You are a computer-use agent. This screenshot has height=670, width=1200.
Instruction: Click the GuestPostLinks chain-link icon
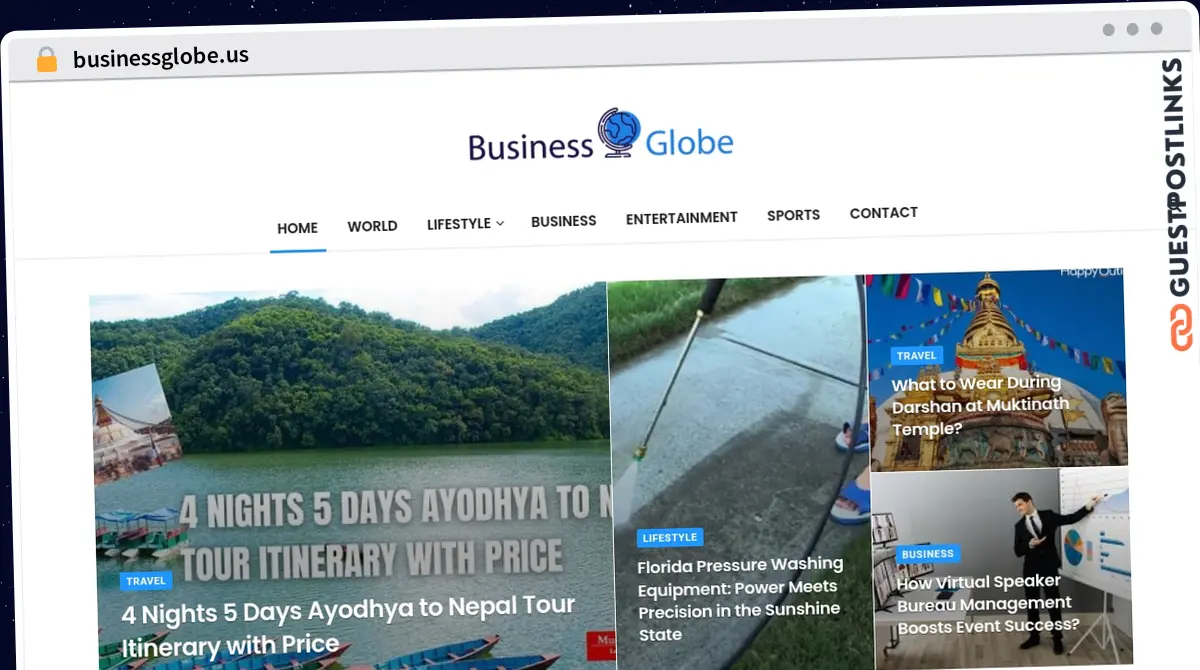(1182, 327)
